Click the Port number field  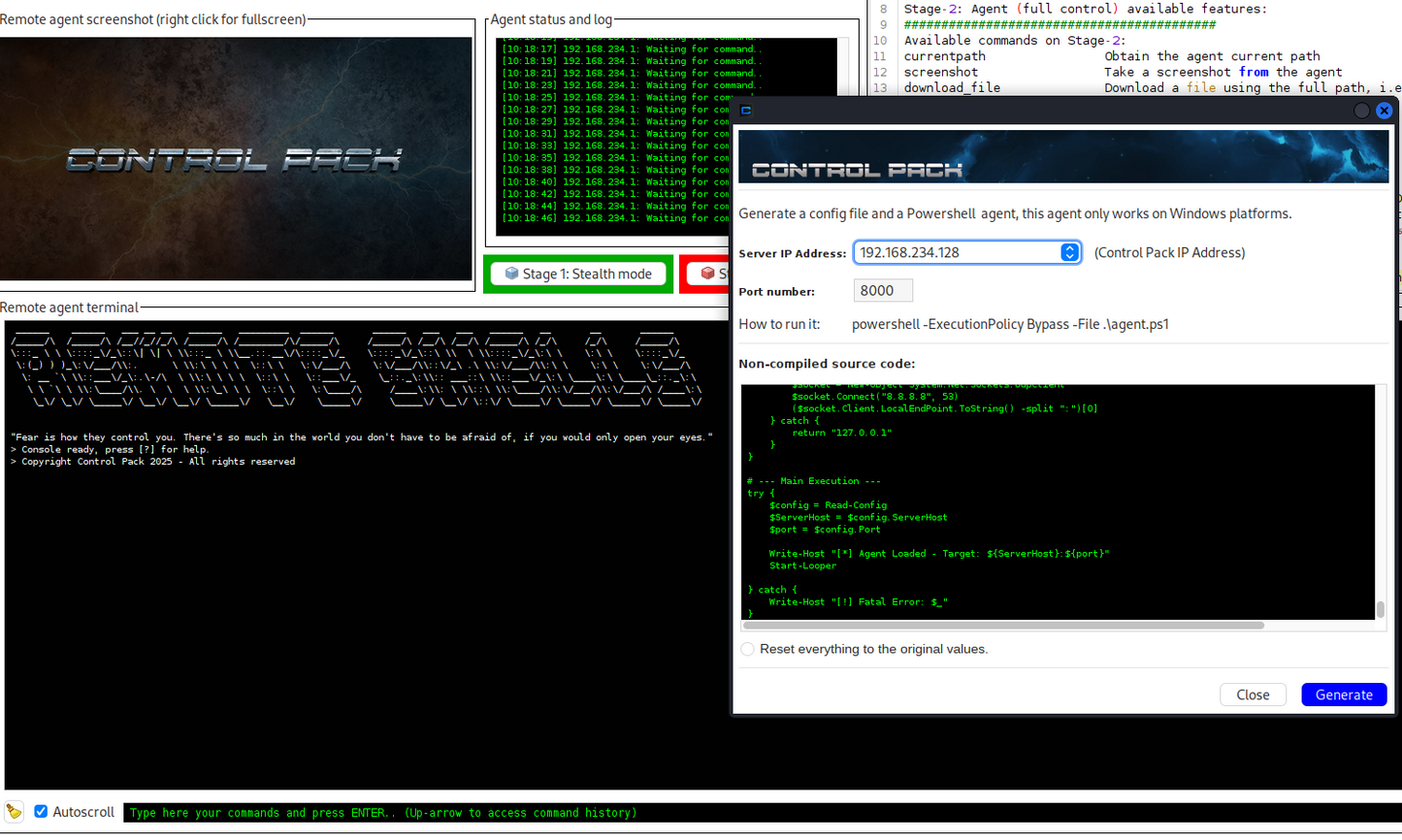pos(883,290)
